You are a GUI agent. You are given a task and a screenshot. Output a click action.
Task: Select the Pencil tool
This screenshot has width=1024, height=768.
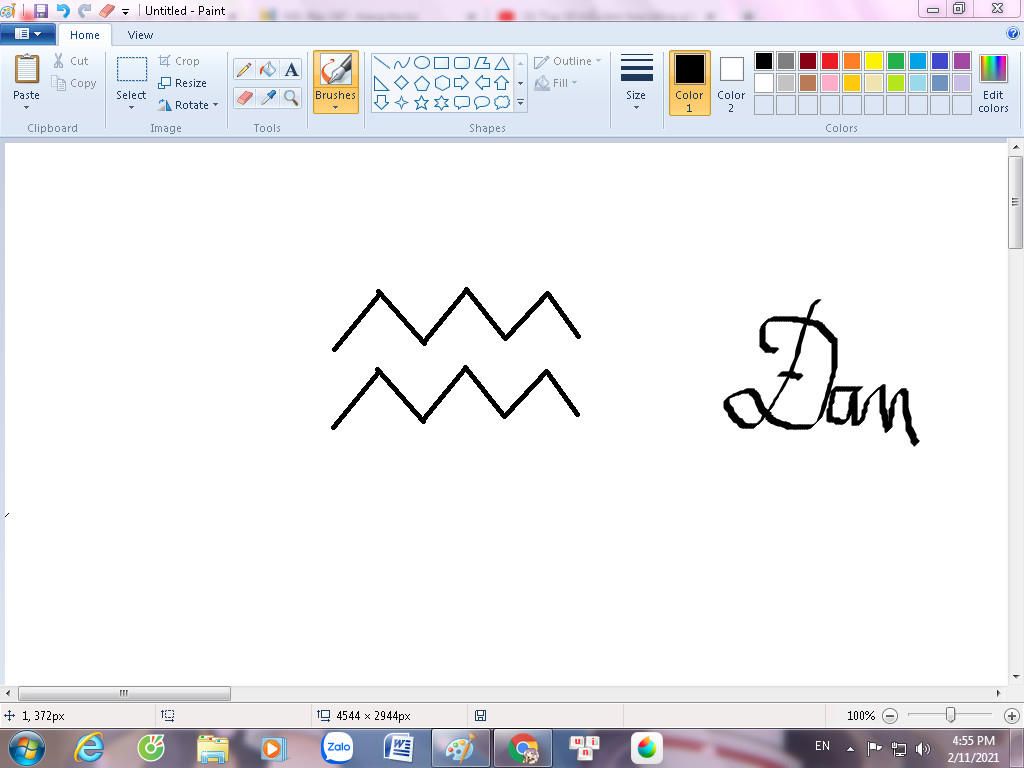[244, 69]
